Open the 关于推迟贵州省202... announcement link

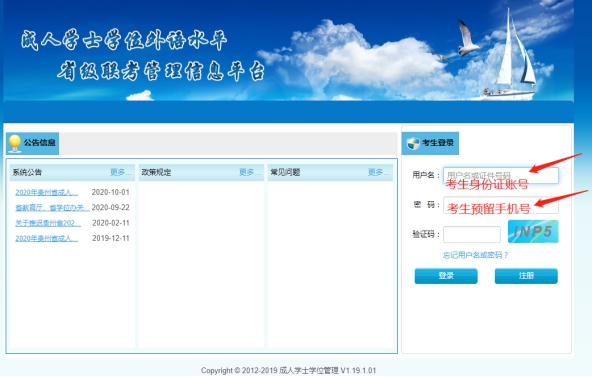tap(48, 223)
